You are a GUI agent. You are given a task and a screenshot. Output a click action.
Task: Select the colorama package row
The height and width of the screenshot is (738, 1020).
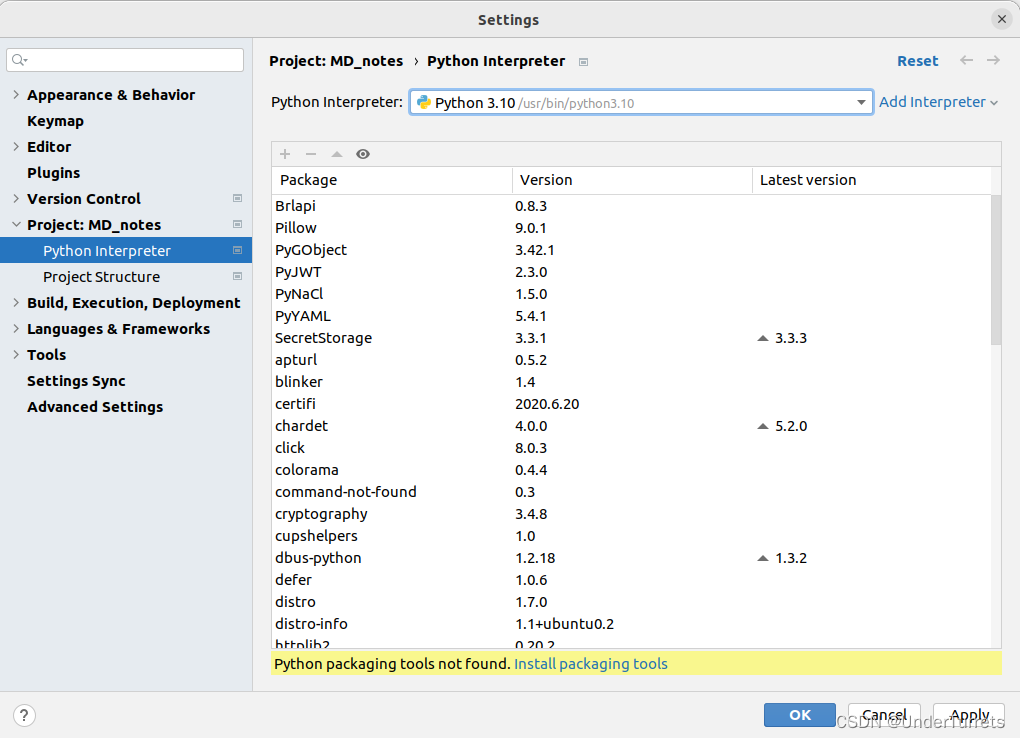(632, 471)
